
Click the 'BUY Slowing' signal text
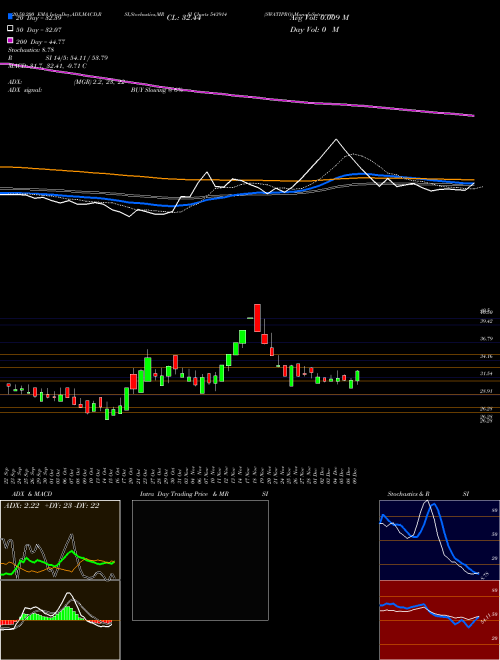149,90
